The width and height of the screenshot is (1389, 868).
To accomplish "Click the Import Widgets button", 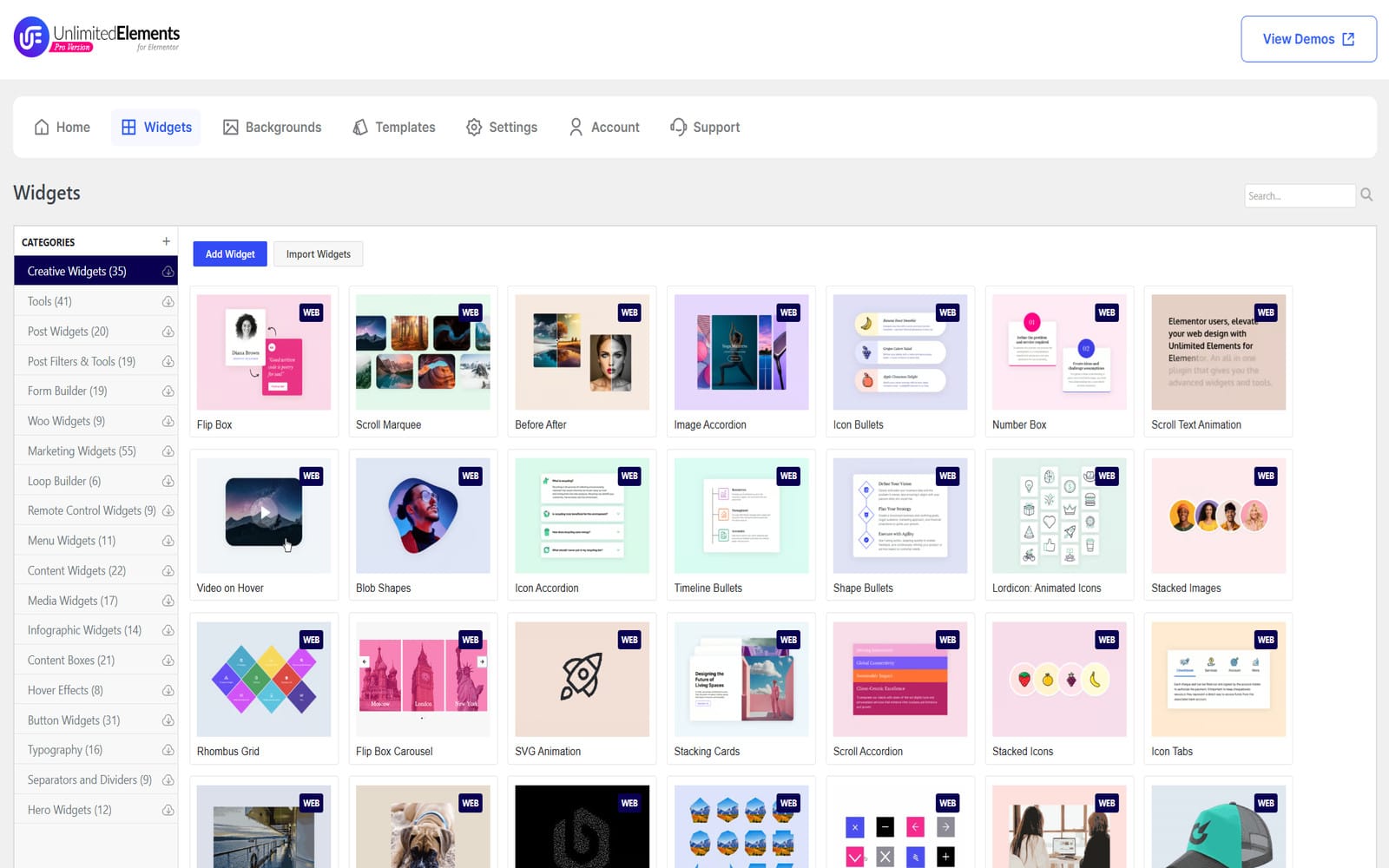I will [x=319, y=254].
